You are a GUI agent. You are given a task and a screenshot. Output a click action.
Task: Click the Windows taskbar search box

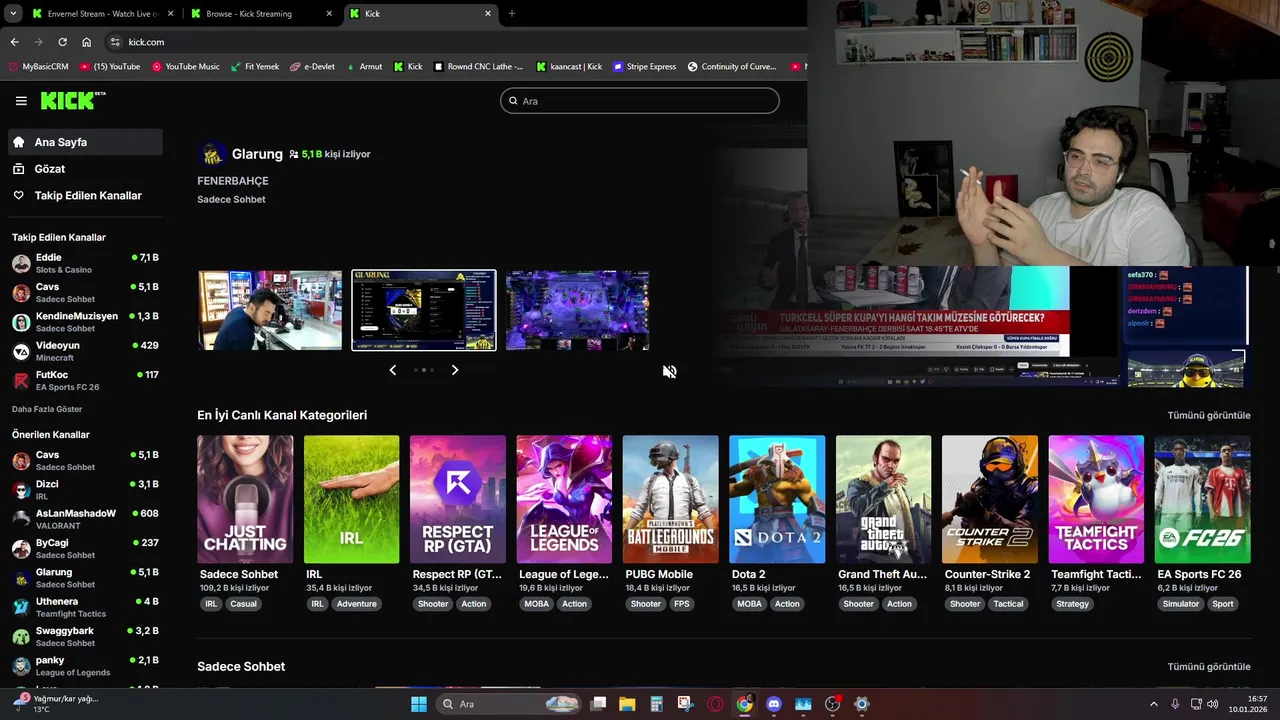point(510,704)
